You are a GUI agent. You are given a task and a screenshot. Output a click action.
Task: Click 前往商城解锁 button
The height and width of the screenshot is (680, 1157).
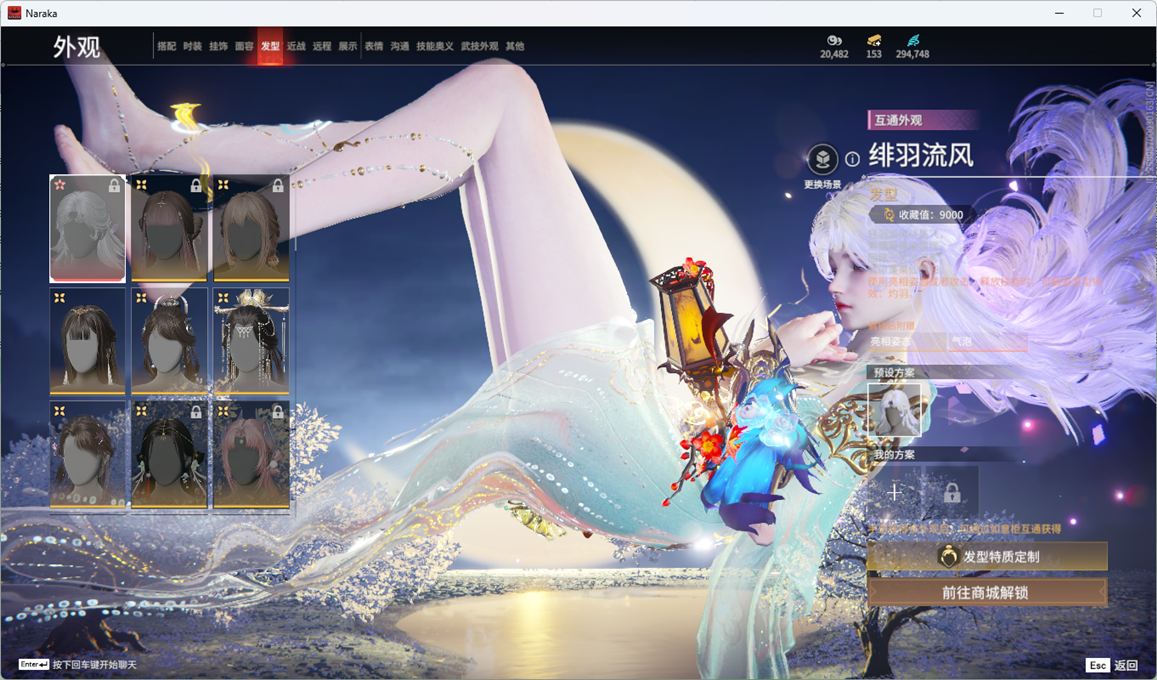click(x=987, y=592)
